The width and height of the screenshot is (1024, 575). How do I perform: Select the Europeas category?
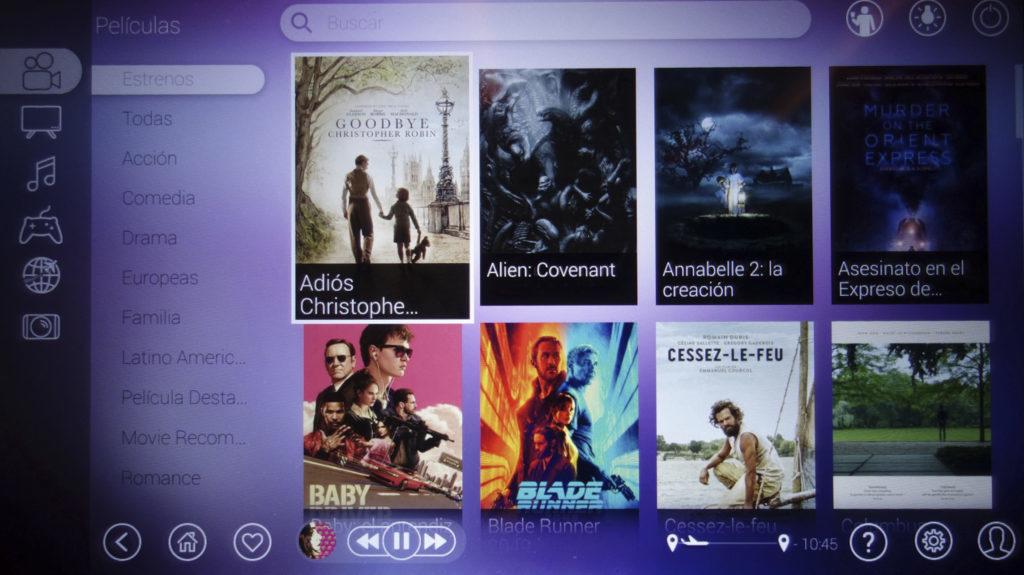[159, 278]
